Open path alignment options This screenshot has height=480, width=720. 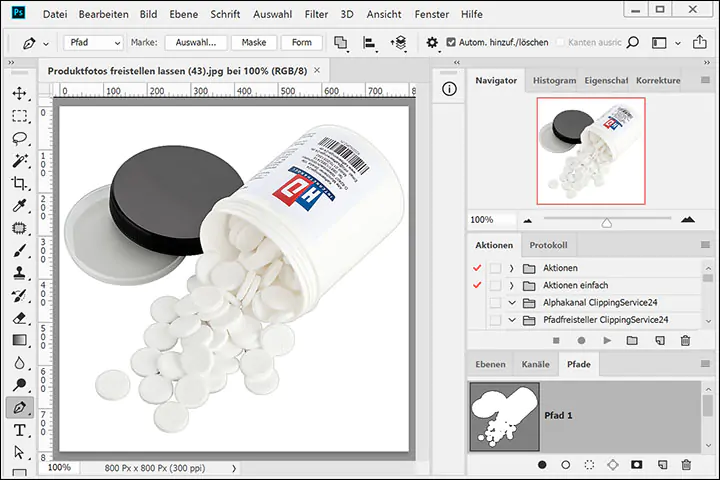[369, 43]
